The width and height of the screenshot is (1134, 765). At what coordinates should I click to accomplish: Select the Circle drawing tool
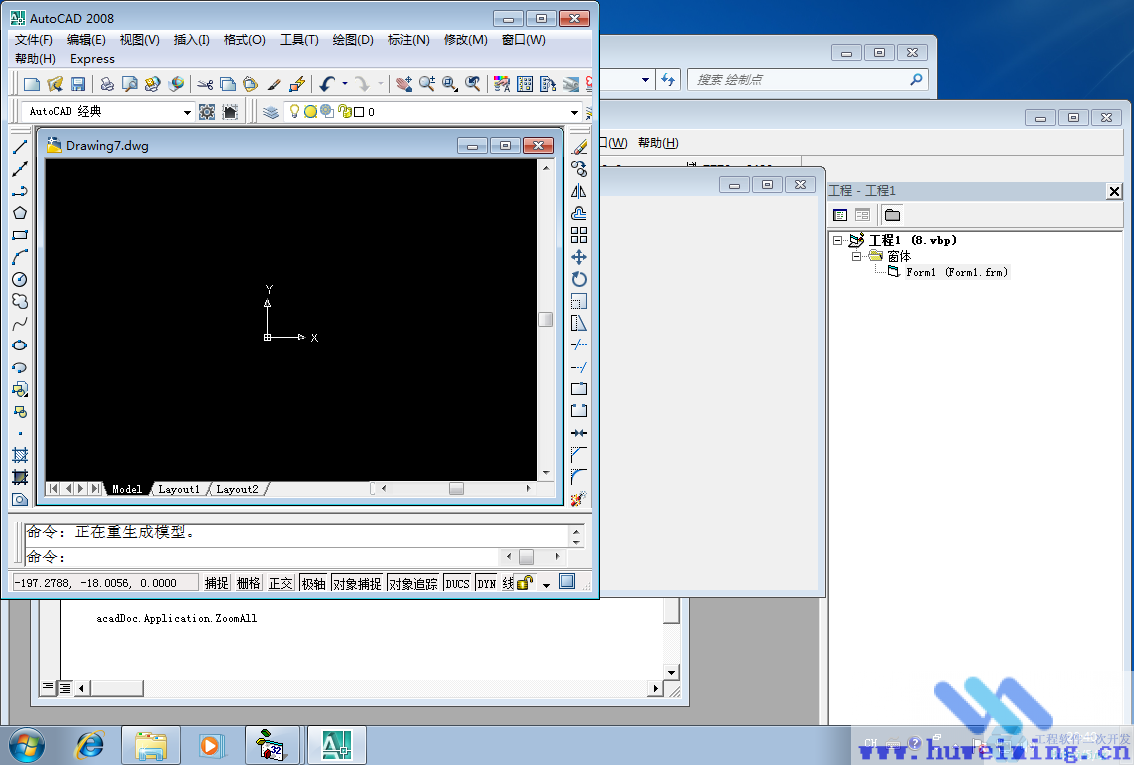[x=20, y=279]
